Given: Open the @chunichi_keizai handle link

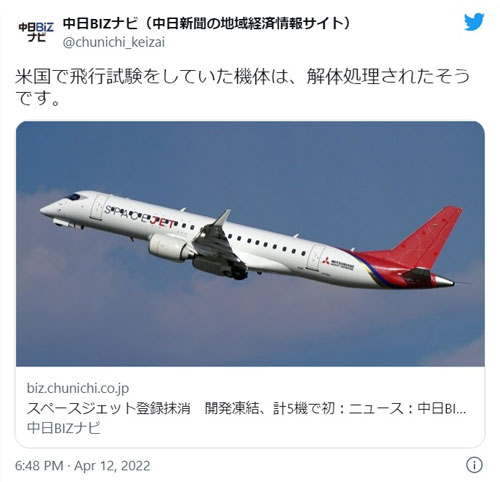Looking at the screenshot, I should coord(114,43).
